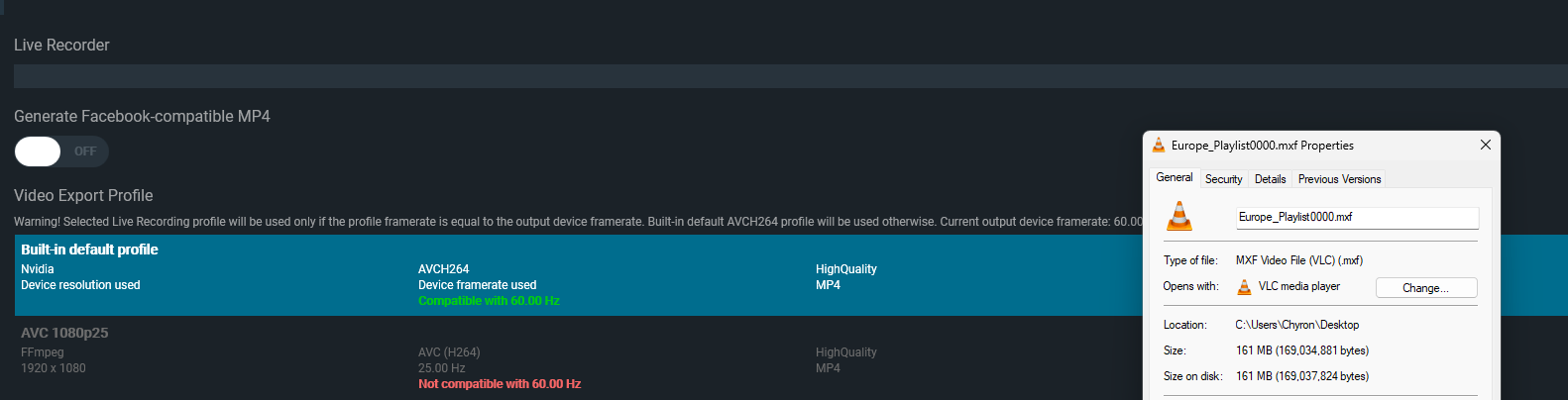The height and width of the screenshot is (400, 1568).
Task: Click the C:\Users\Chyron\Desktop location path
Action: point(1296,325)
